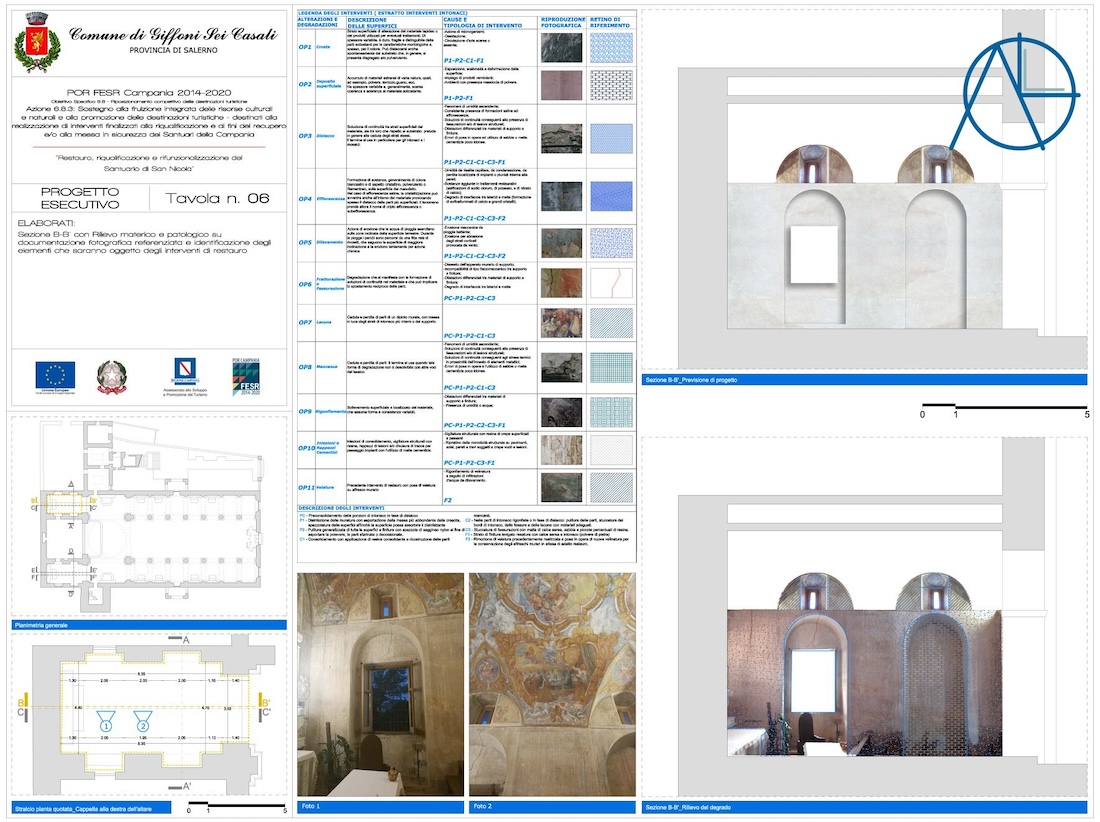Click 'Sezione B-B'_Previsione di progetto' caption bar
Image resolution: width=1100 pixels, height=822 pixels.
[x=863, y=380]
